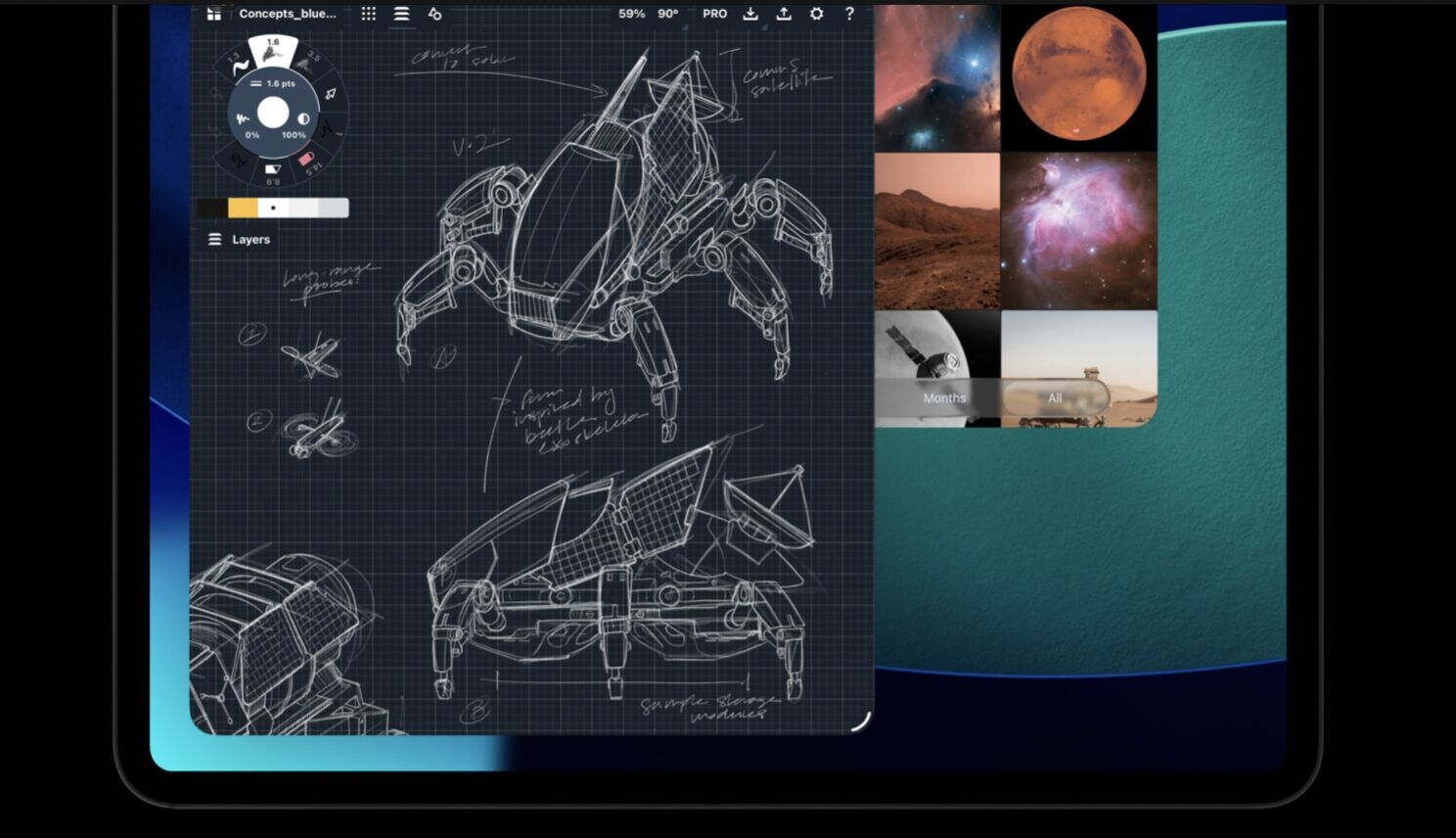Image resolution: width=1456 pixels, height=838 pixels.
Task: Click the PRO upgrade button
Action: click(x=714, y=14)
